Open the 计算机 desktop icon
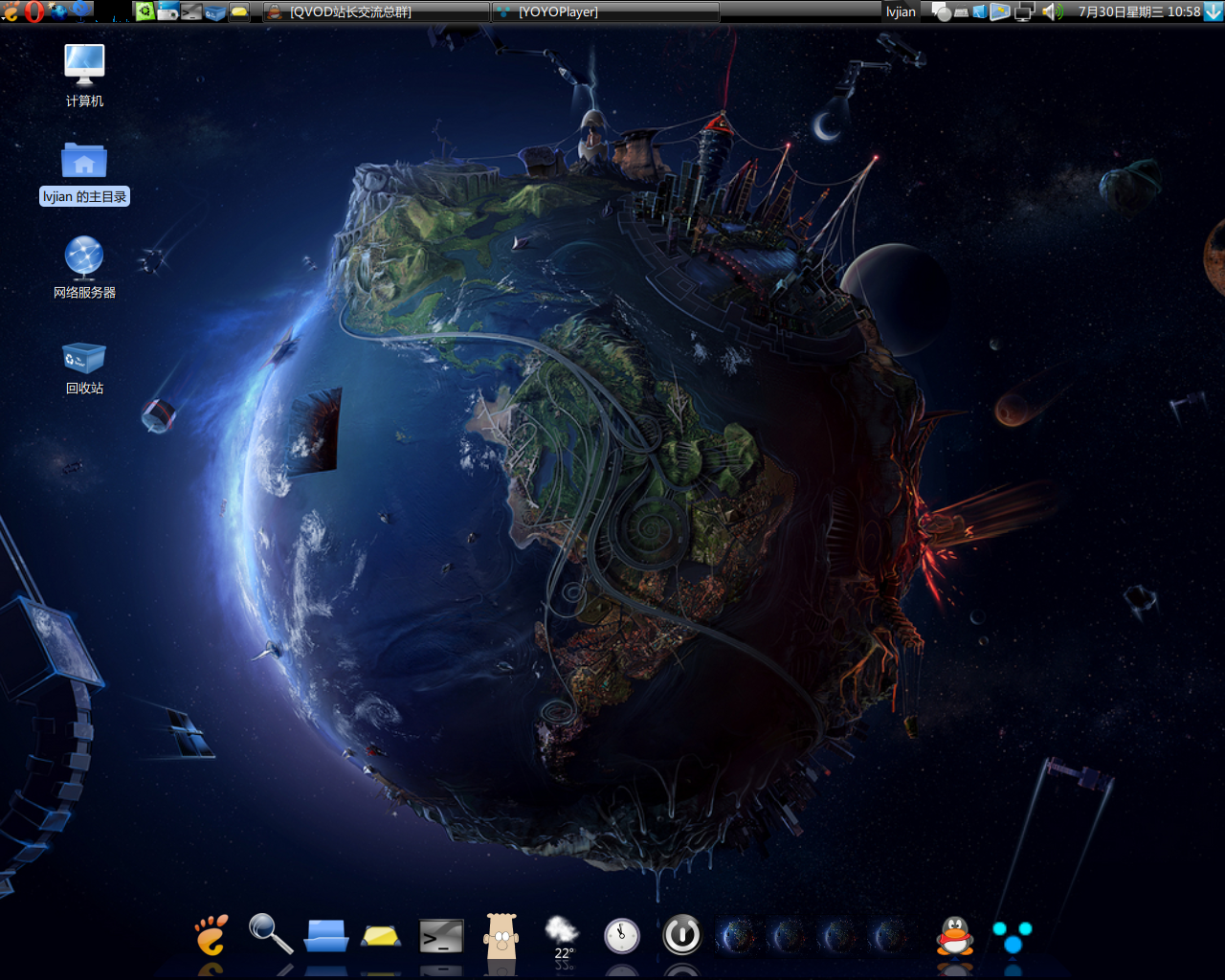 pos(84,76)
